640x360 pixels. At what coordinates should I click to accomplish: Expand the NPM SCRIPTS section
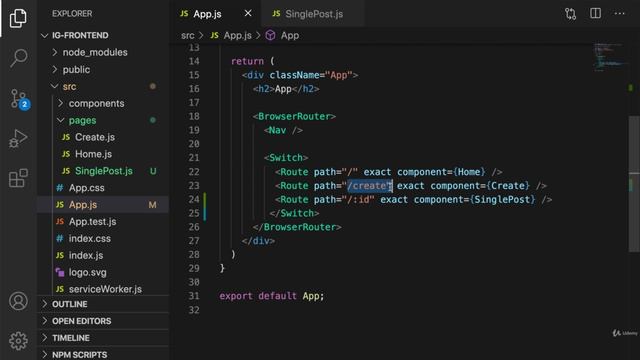(x=79, y=355)
